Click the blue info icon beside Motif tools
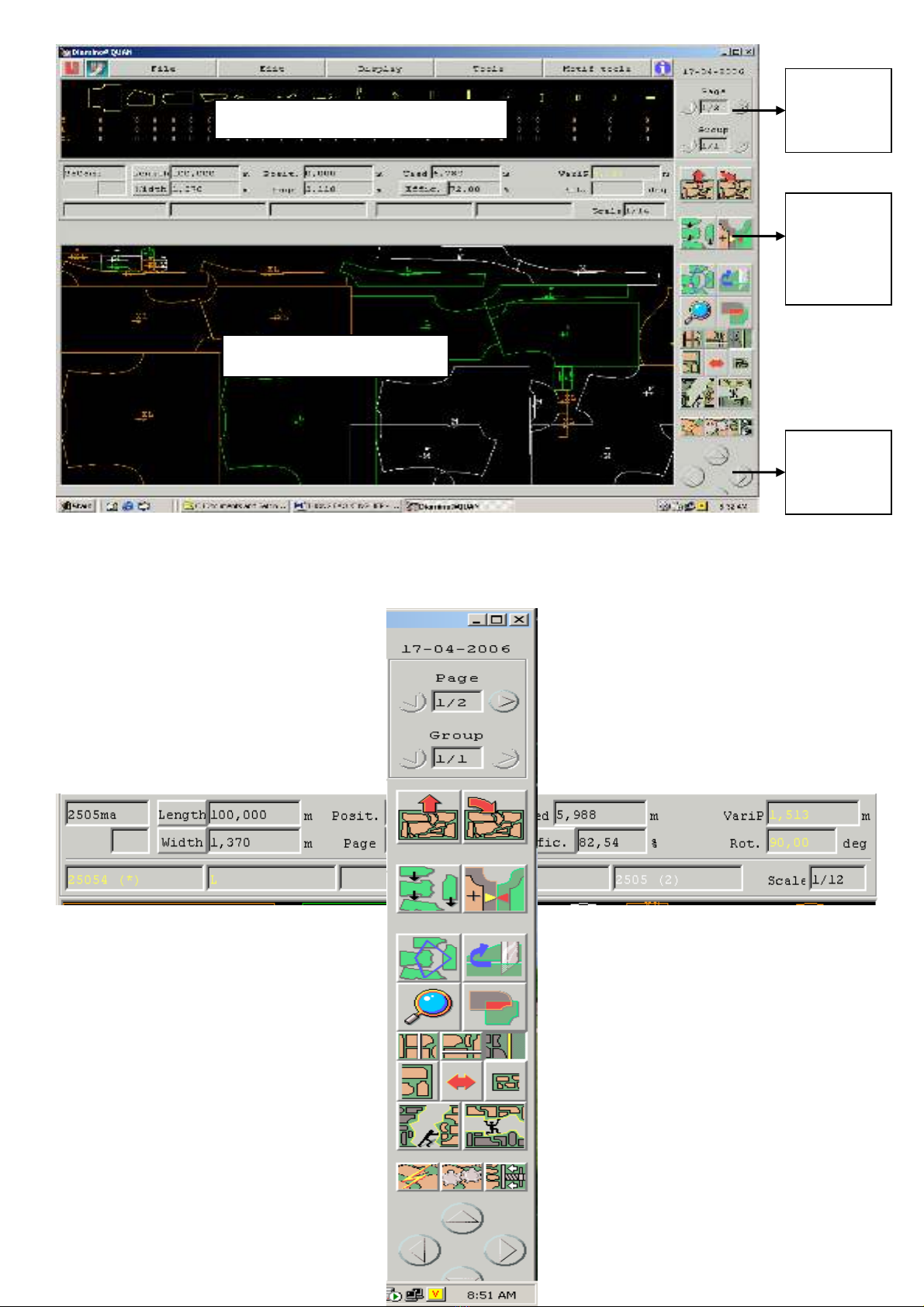Viewport: 924px width, 1307px height. [x=662, y=68]
